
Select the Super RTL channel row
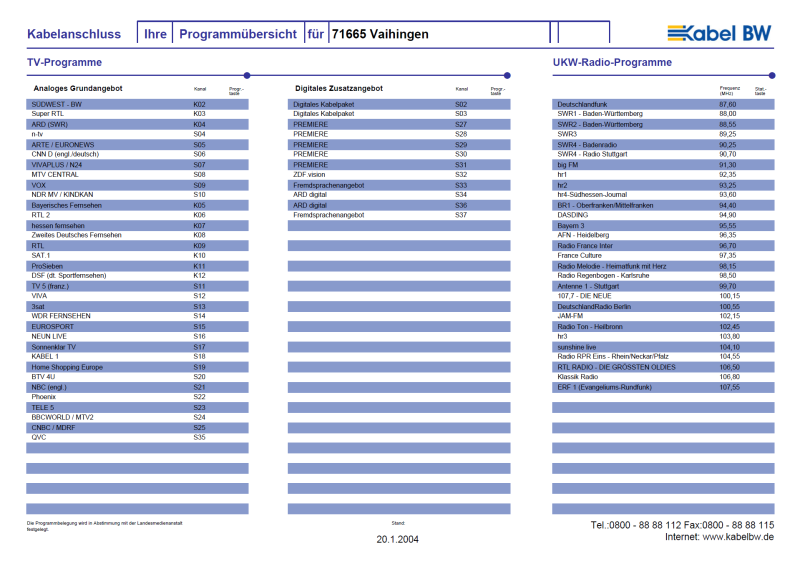click(x=137, y=114)
